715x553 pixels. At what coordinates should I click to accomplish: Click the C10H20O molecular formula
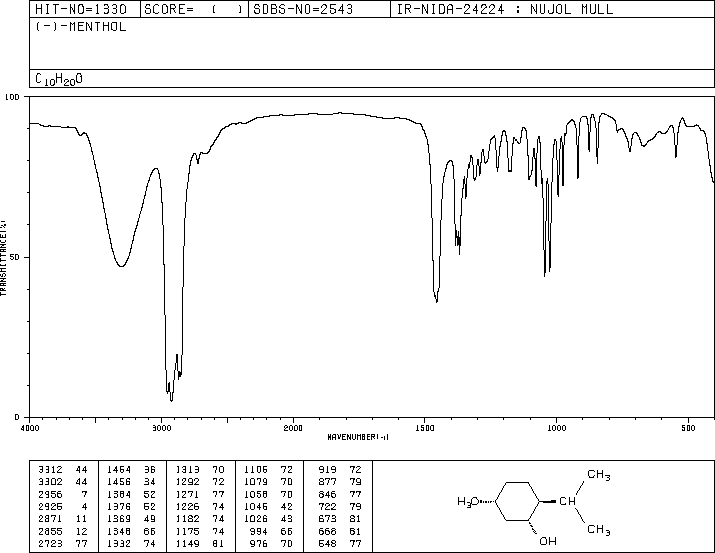(59, 79)
